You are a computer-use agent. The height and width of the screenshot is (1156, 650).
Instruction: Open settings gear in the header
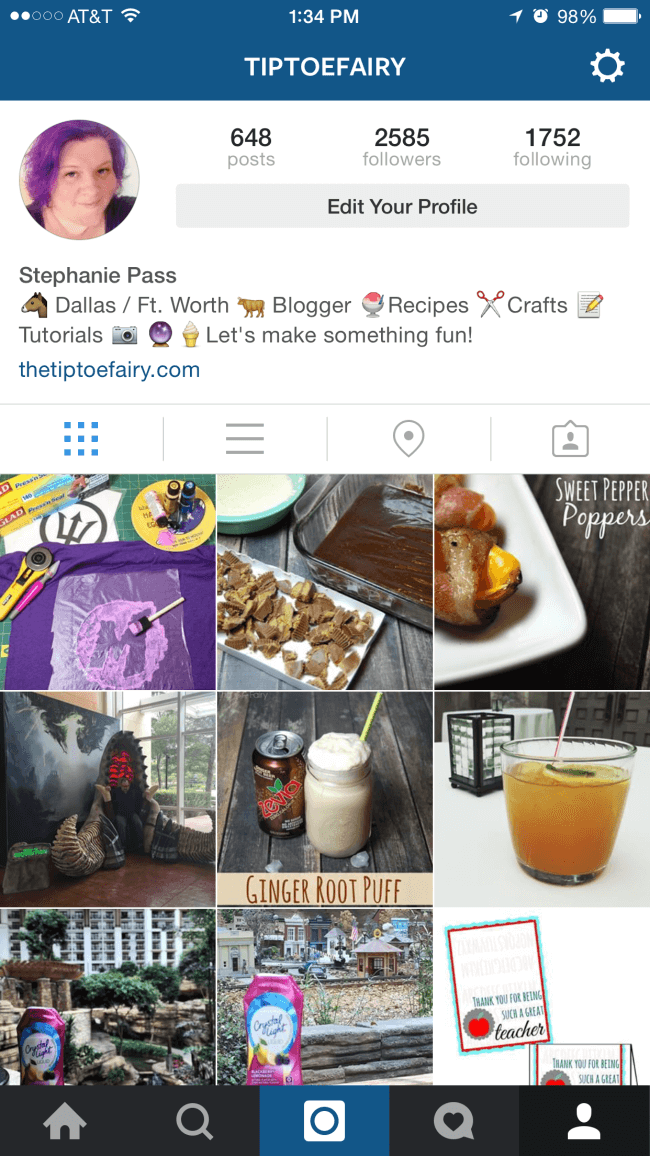pyautogui.click(x=607, y=67)
